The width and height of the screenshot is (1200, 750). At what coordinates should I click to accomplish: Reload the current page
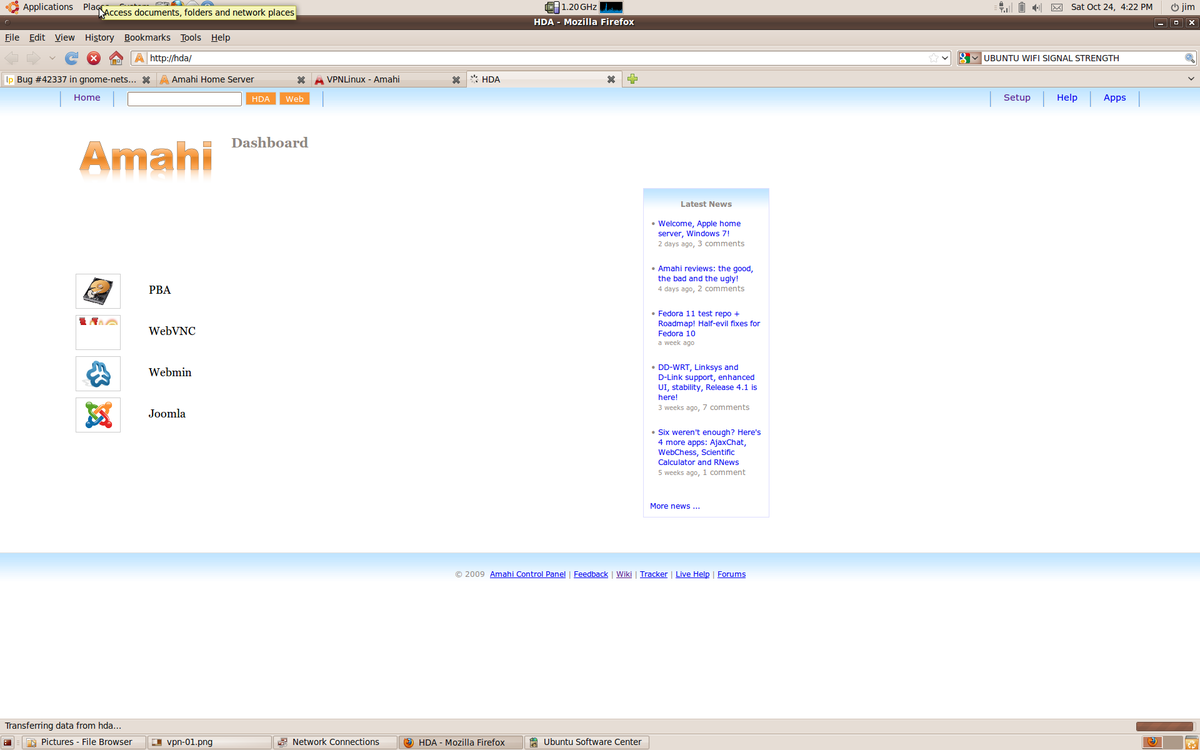[x=70, y=57]
